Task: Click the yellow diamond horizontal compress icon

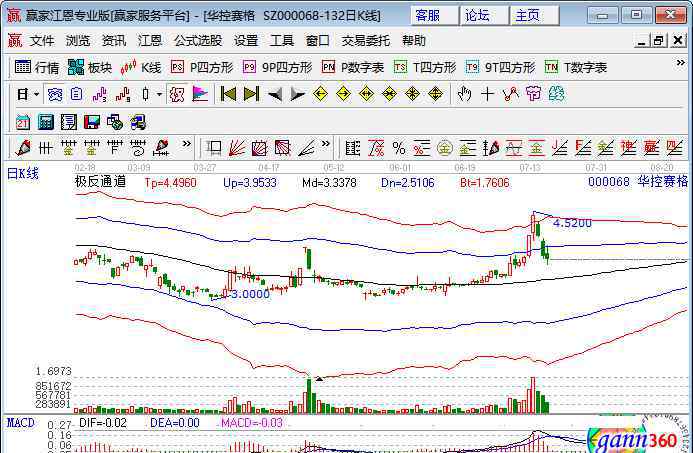Action: click(389, 94)
